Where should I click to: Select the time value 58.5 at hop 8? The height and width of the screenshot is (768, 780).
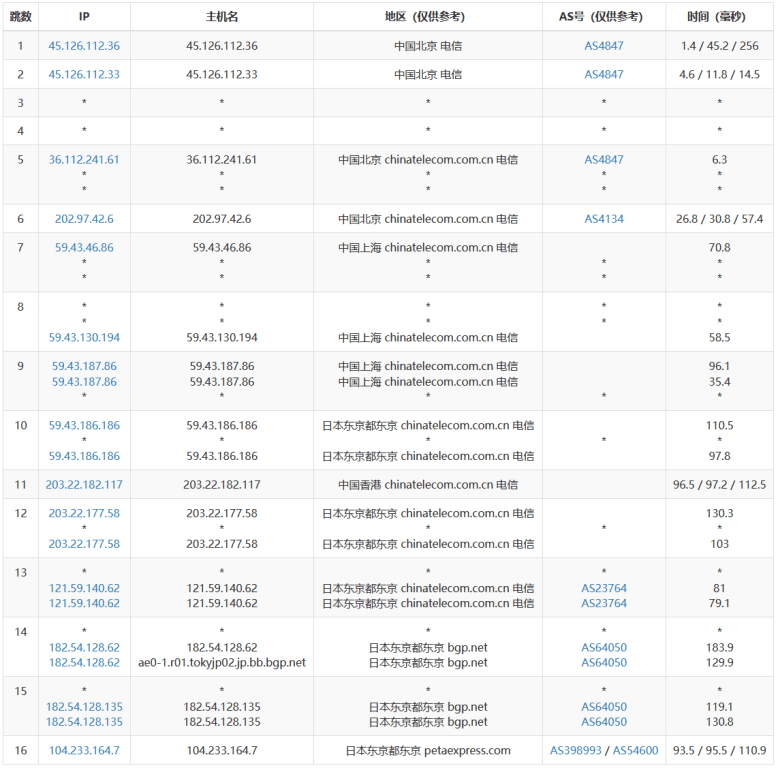[719, 338]
